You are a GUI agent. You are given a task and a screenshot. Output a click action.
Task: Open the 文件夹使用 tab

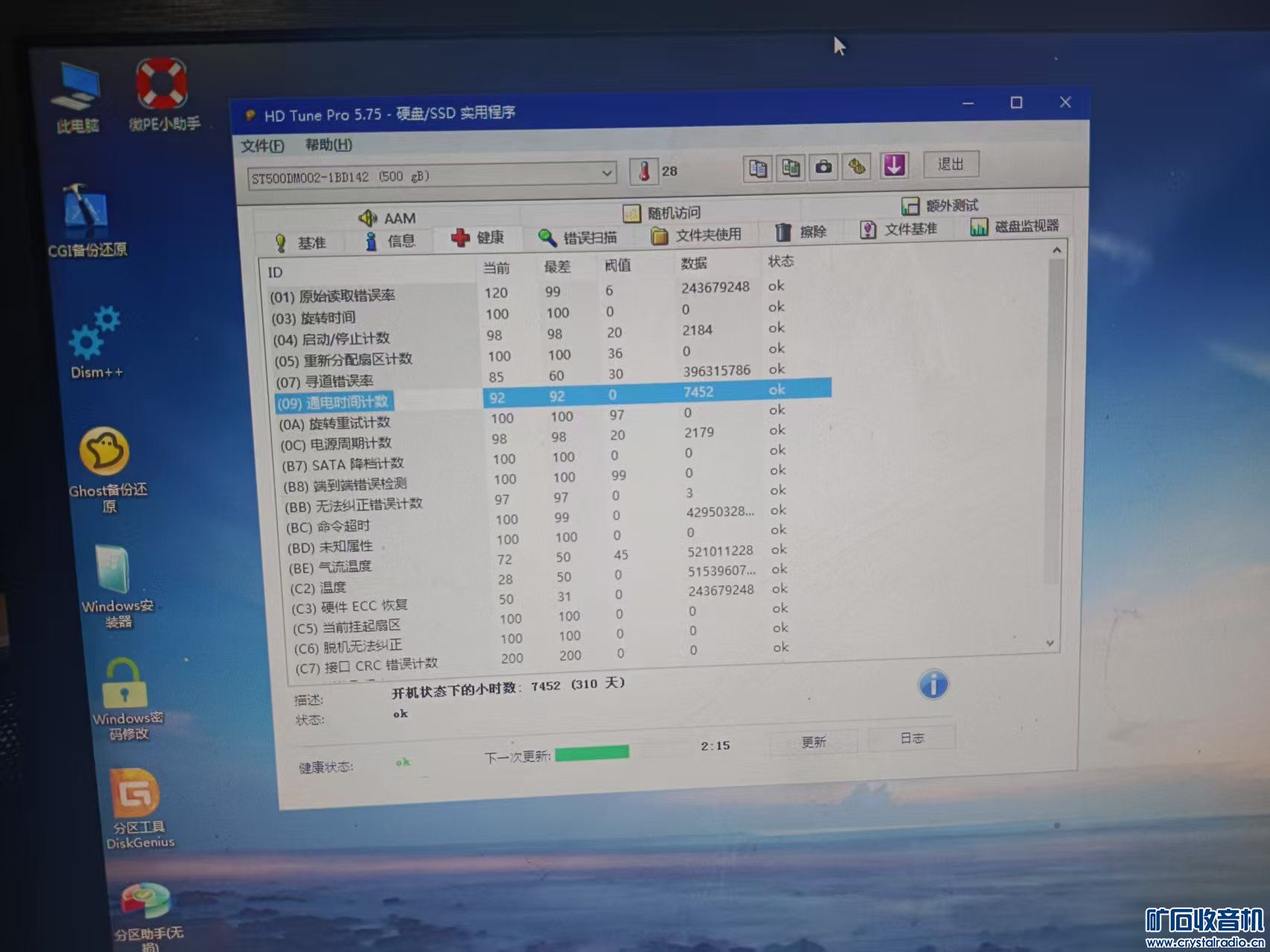click(x=696, y=235)
